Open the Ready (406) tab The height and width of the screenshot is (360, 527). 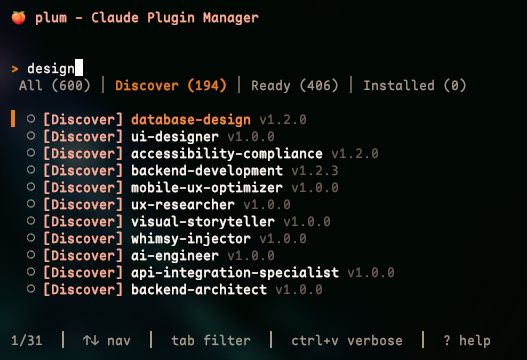(x=295, y=85)
